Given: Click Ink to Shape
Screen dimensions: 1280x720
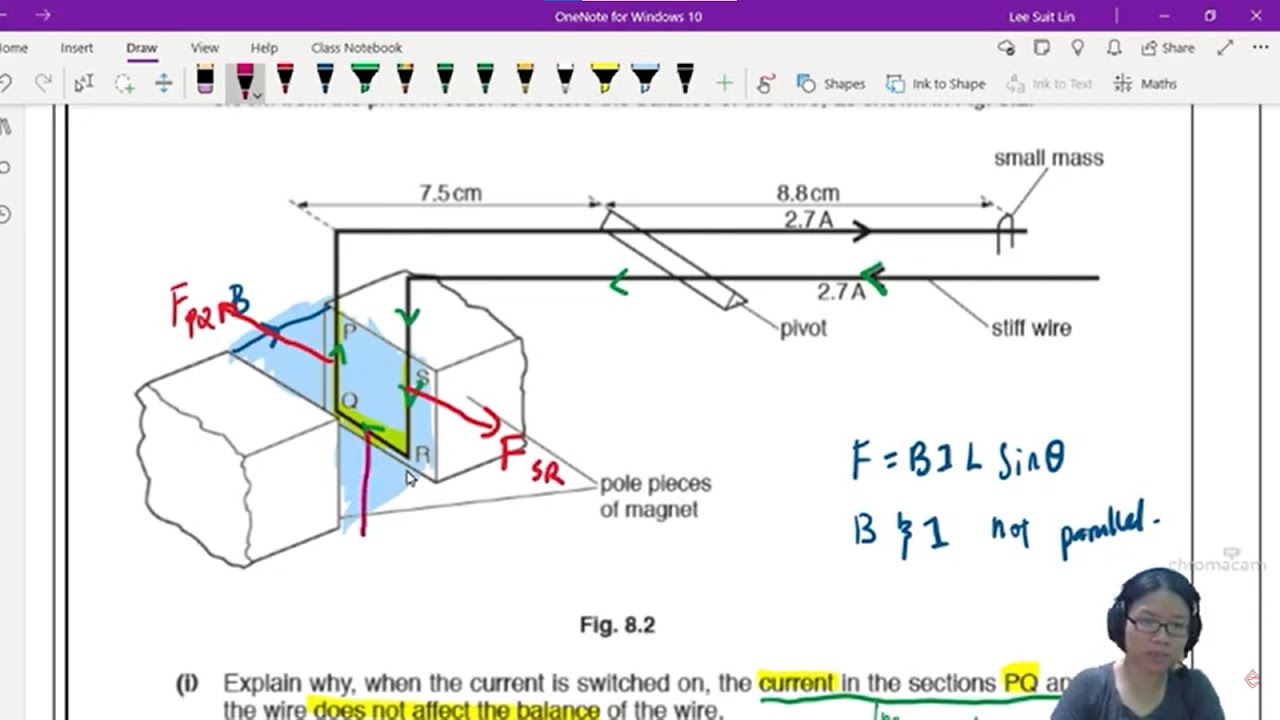Looking at the screenshot, I should tap(935, 84).
